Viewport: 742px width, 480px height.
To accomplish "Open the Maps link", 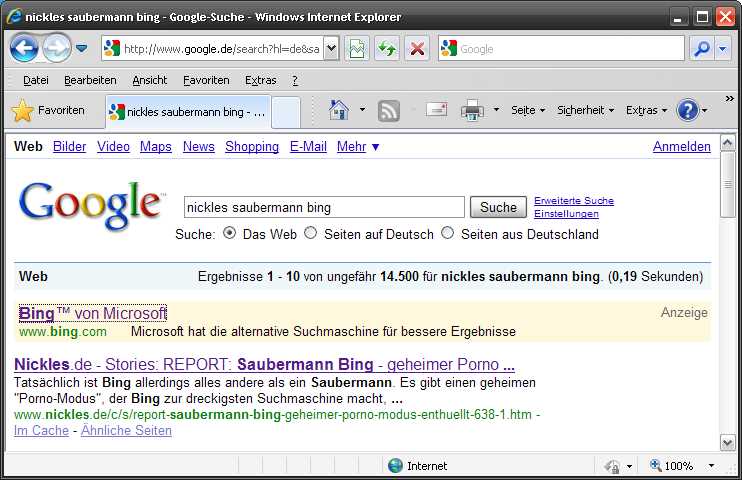I will tap(156, 147).
